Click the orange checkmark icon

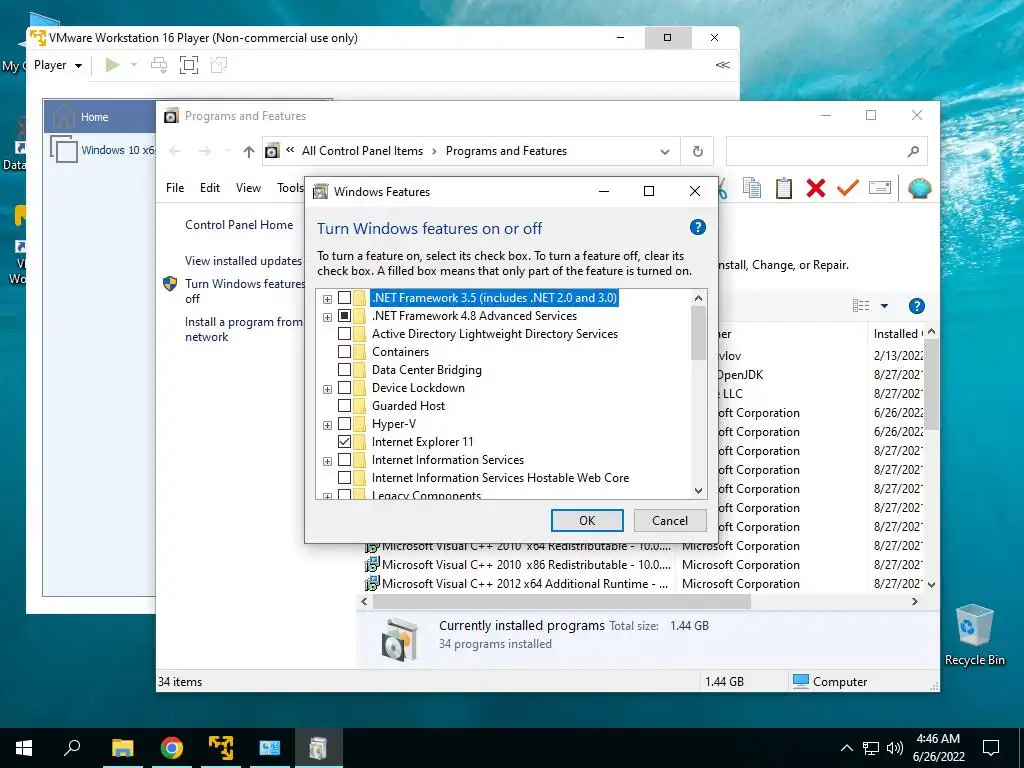coord(848,188)
